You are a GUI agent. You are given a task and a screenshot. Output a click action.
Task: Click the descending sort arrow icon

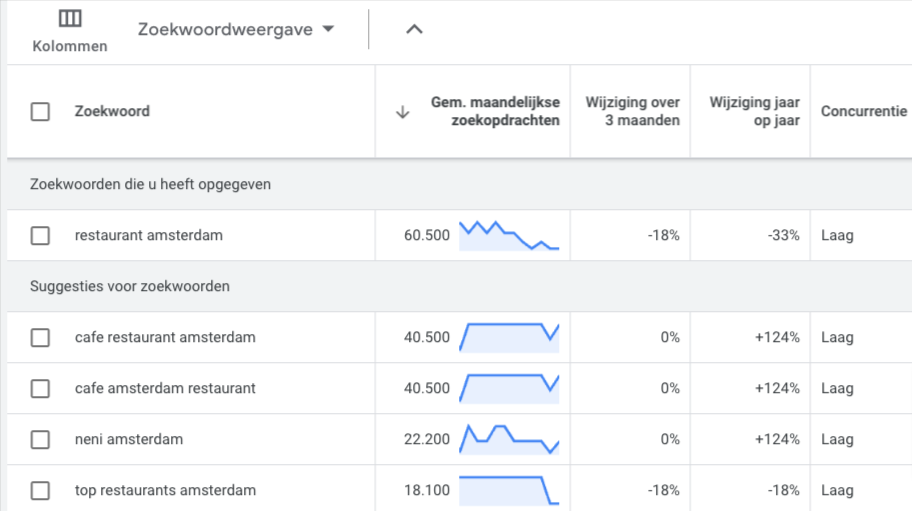point(403,112)
